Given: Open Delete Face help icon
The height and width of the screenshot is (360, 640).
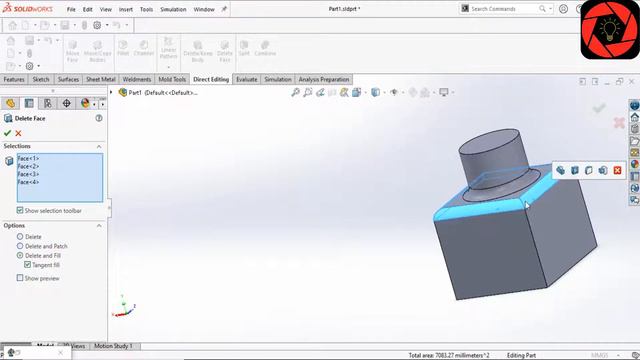Looking at the screenshot, I should coord(99,118).
